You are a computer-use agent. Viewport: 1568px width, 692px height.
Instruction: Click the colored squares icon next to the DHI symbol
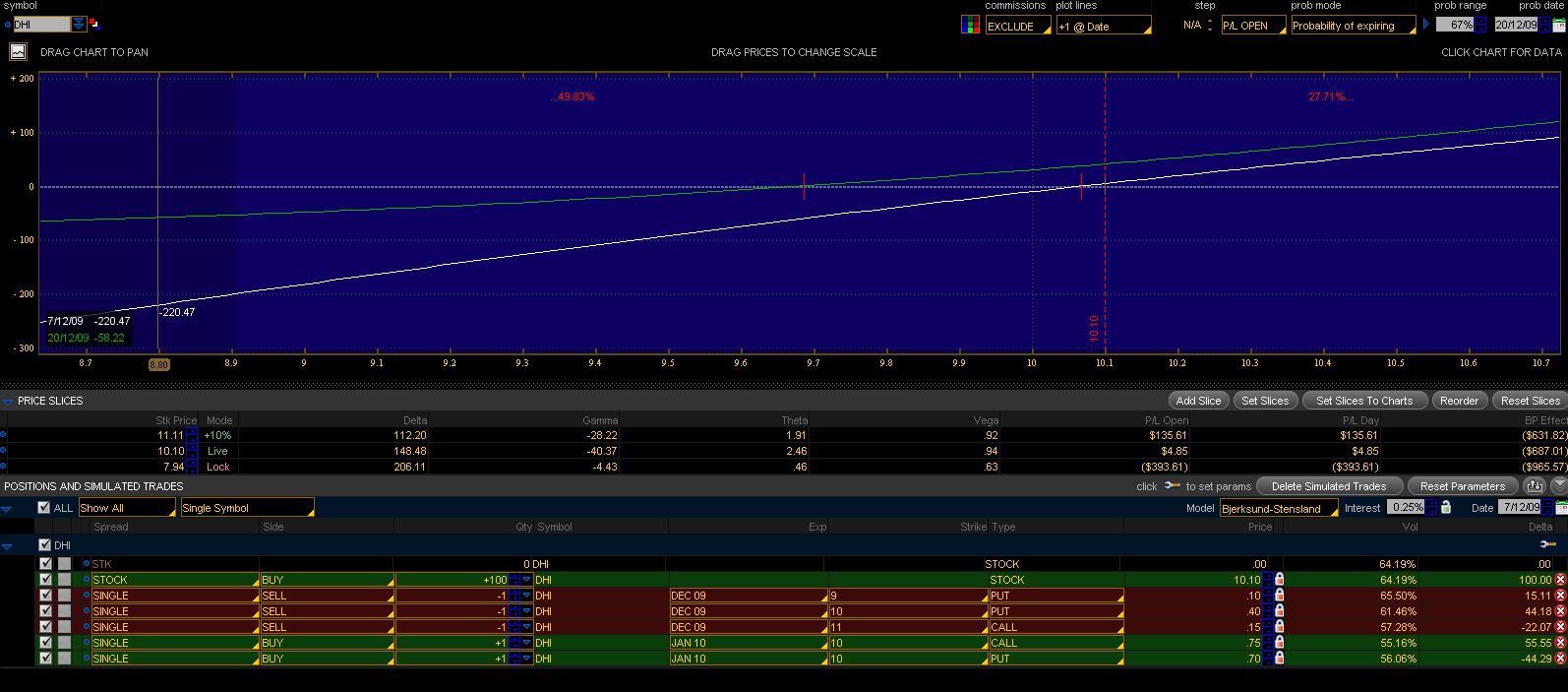tap(94, 24)
